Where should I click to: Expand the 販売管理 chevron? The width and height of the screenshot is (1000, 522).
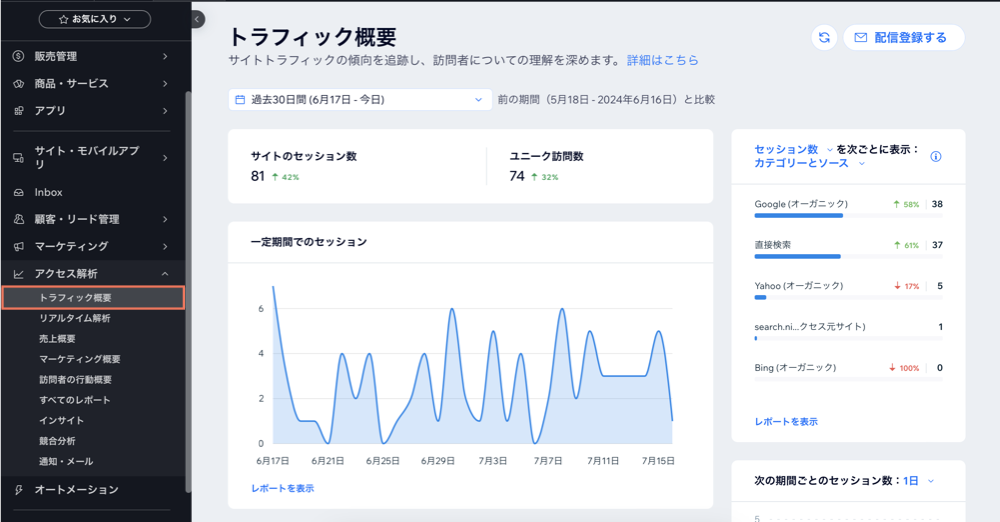(165, 56)
